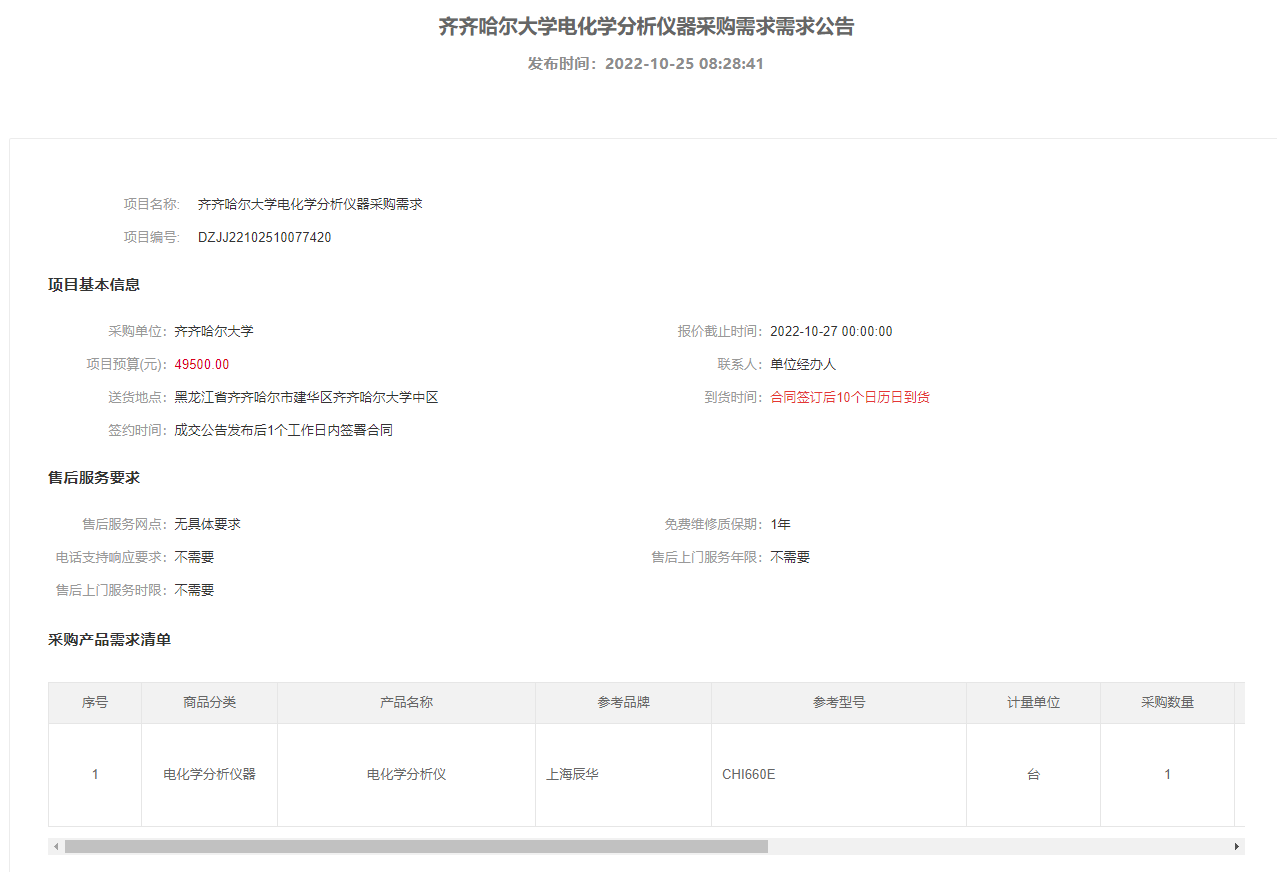Click the 售后服务要求 section heading
Image resolution: width=1277 pixels, height=872 pixels.
94,477
